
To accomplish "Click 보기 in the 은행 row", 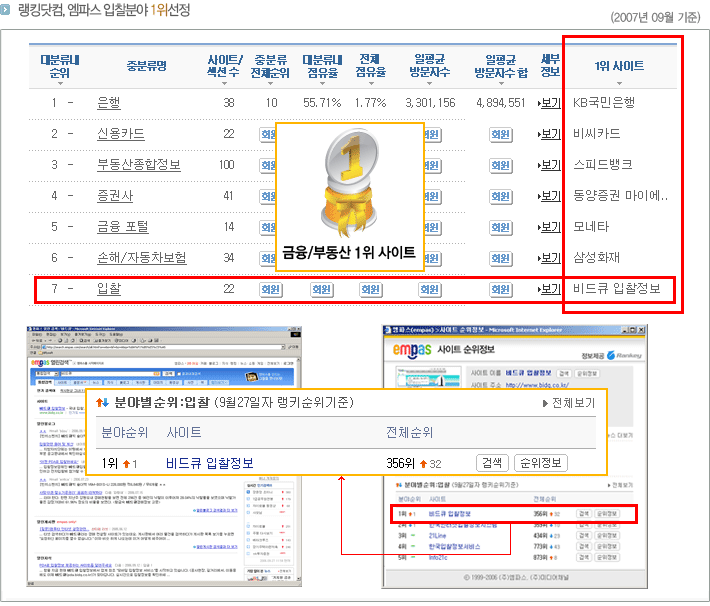I will 551,103.
